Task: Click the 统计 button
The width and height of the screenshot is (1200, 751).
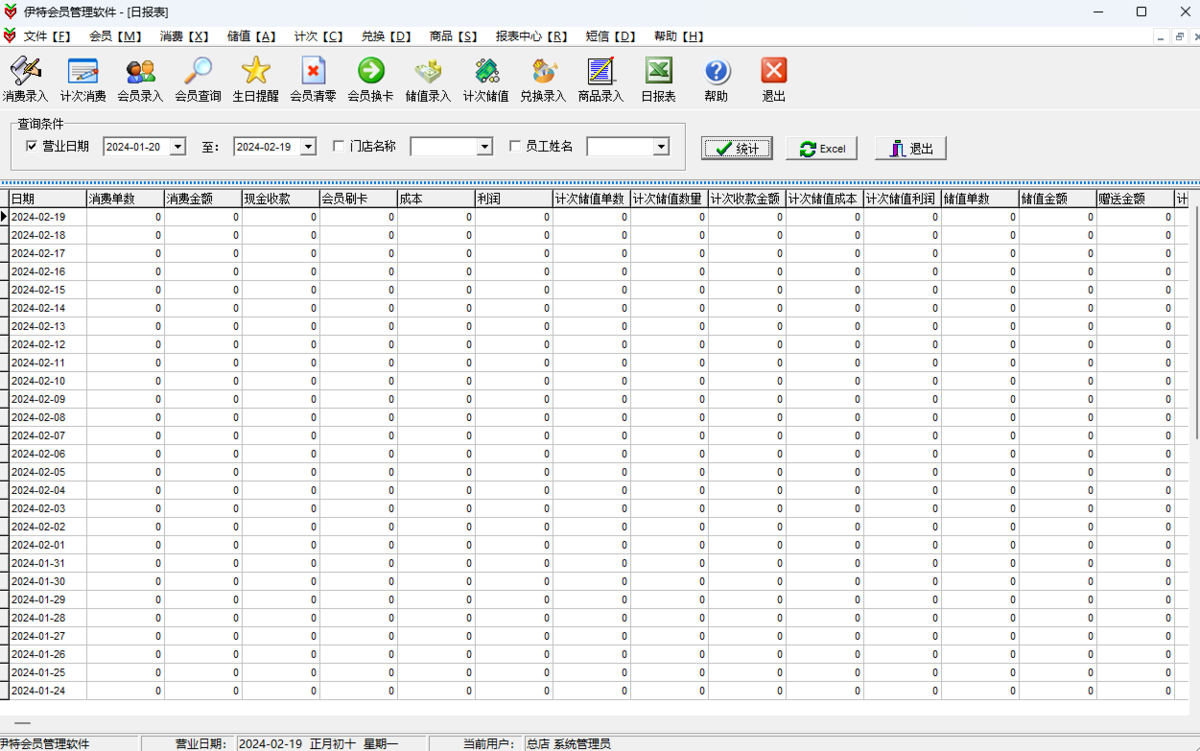Action: pyautogui.click(x=736, y=148)
